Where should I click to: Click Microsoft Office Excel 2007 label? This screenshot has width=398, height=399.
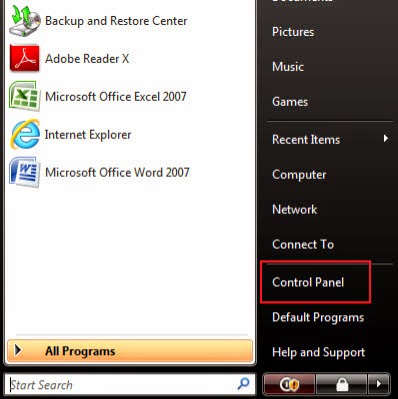[x=116, y=97]
